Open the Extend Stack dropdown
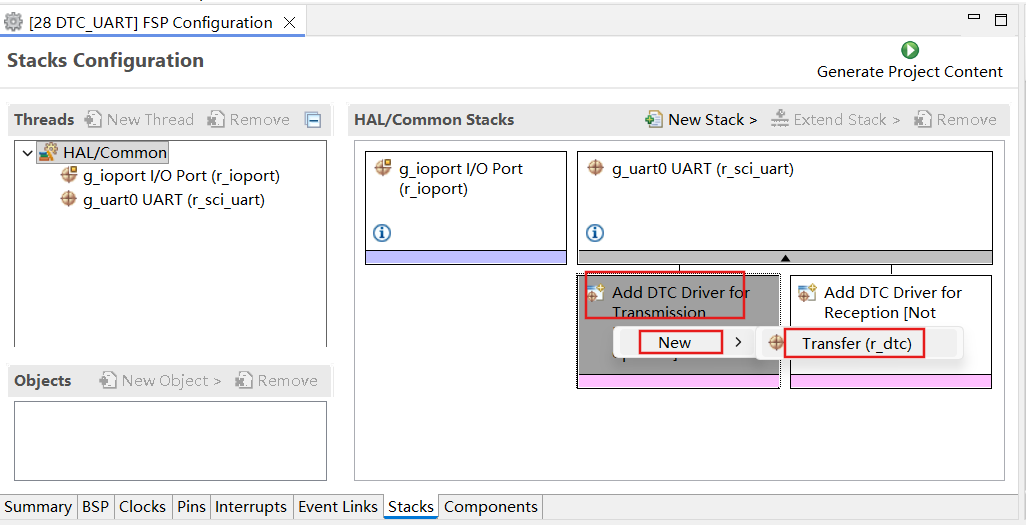 (x=847, y=120)
